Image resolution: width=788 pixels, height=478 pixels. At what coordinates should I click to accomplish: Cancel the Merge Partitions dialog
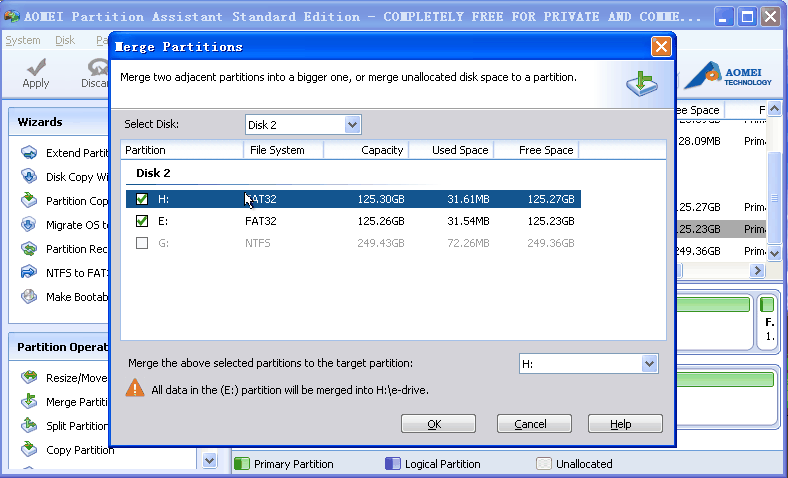tap(534, 424)
